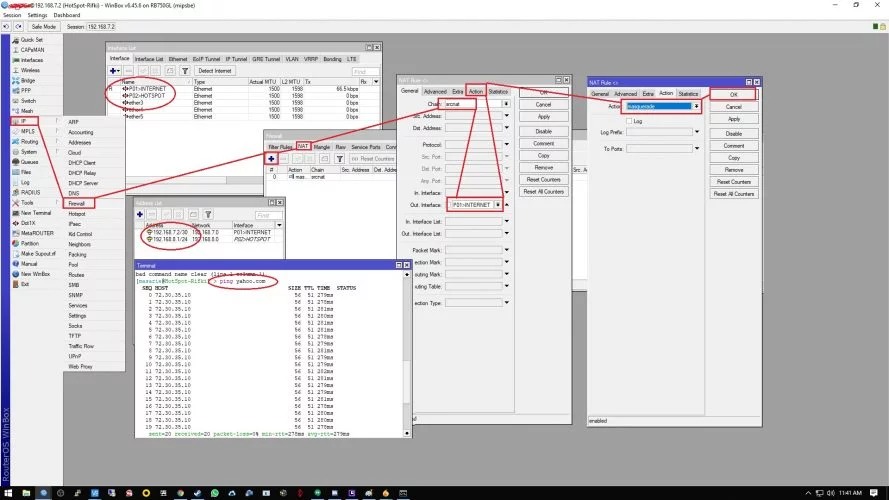Click the add (+) icon in Address List
The height and width of the screenshot is (500, 889).
(x=141, y=215)
